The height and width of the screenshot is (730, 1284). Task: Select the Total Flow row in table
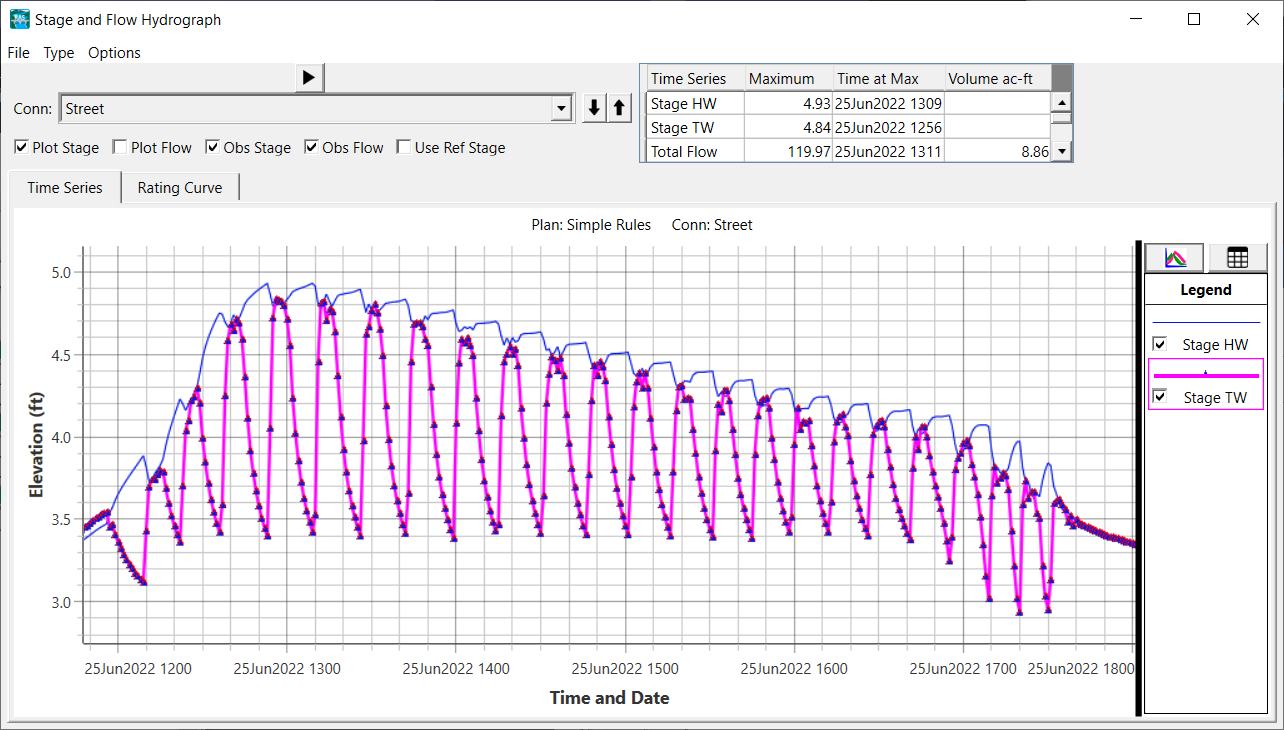pyautogui.click(x=684, y=152)
